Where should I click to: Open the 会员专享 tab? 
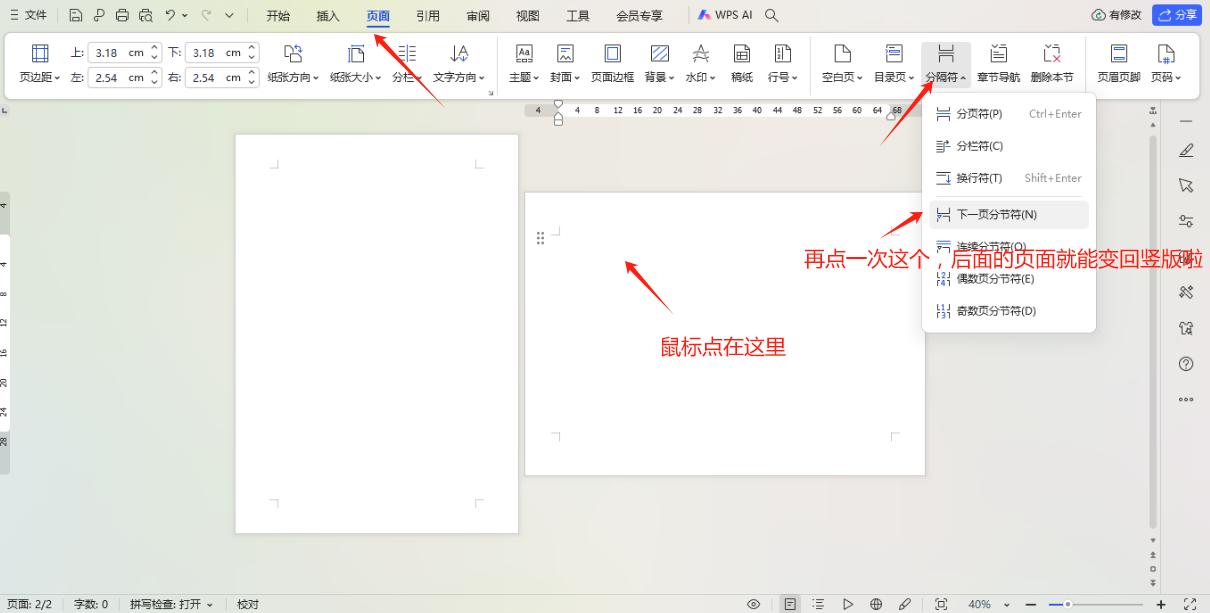(x=639, y=16)
